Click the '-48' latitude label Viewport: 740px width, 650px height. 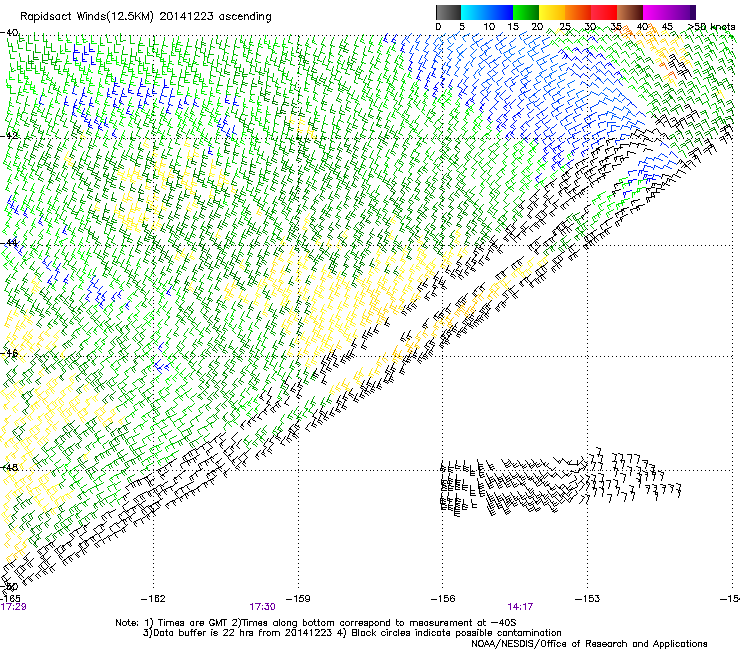9,467
